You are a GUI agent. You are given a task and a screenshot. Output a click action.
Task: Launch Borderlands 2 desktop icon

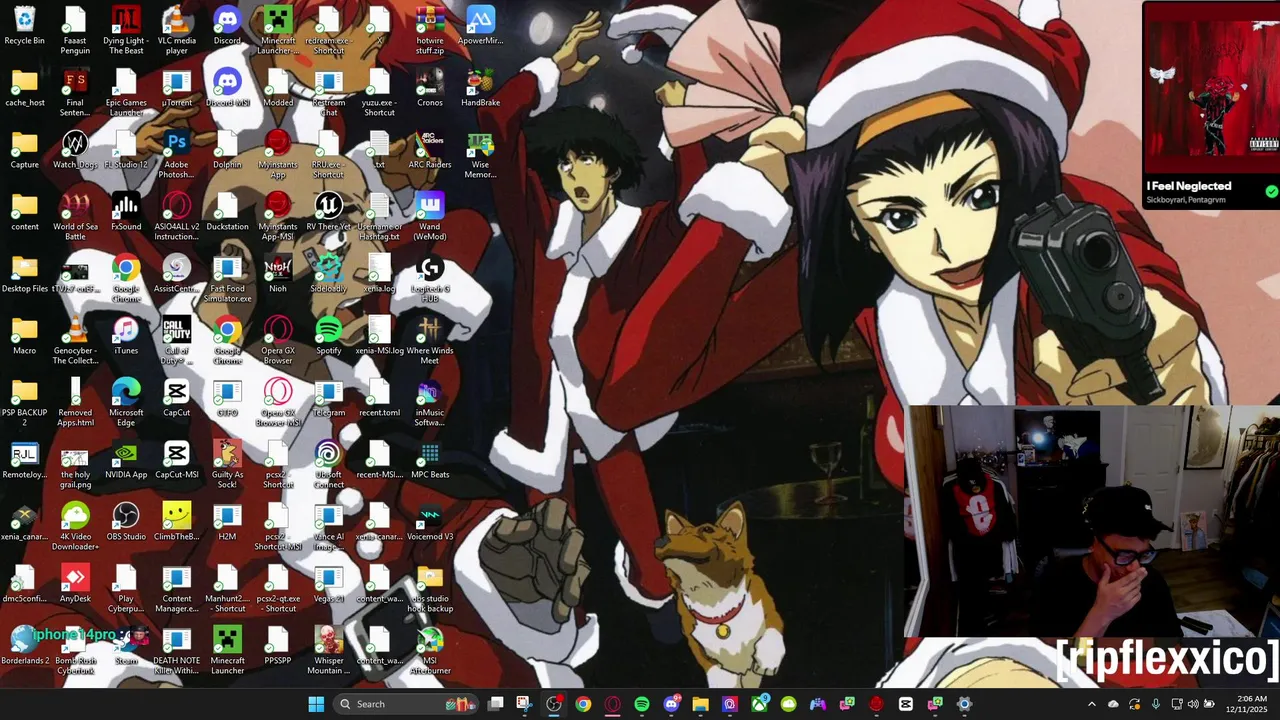[x=24, y=646]
